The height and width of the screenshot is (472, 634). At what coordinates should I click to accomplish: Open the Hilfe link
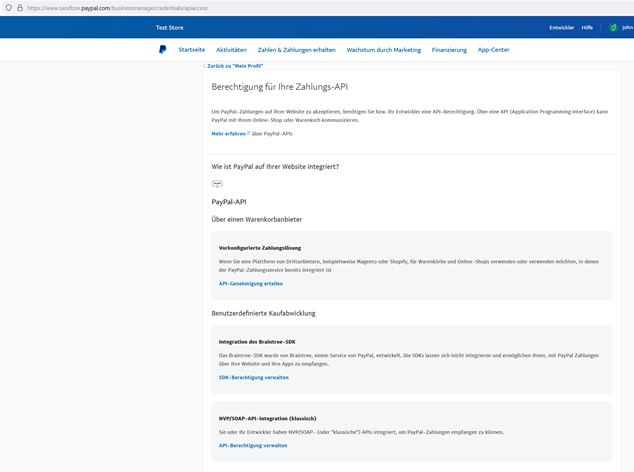[587, 28]
